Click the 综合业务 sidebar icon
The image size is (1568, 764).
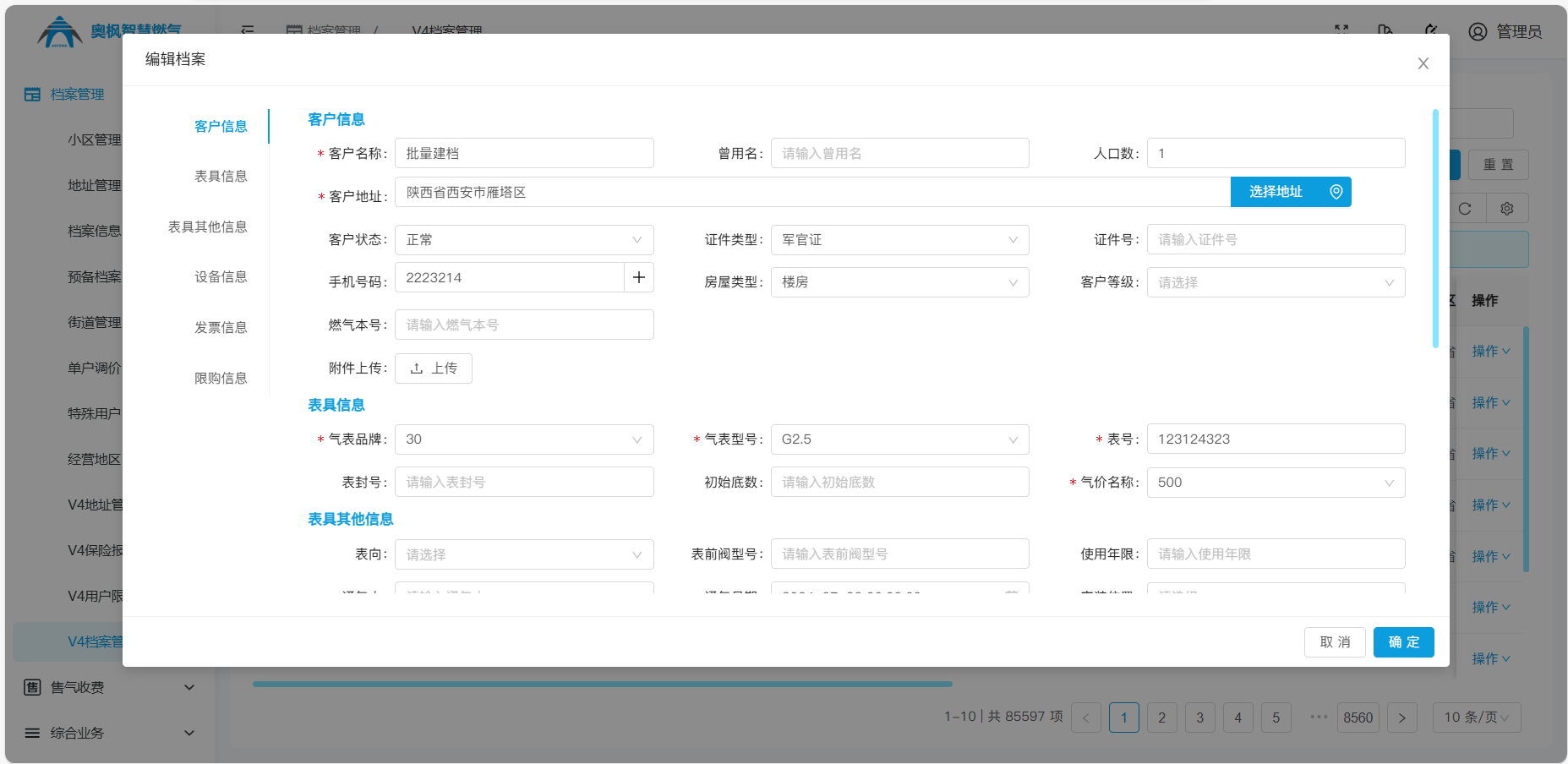32,733
